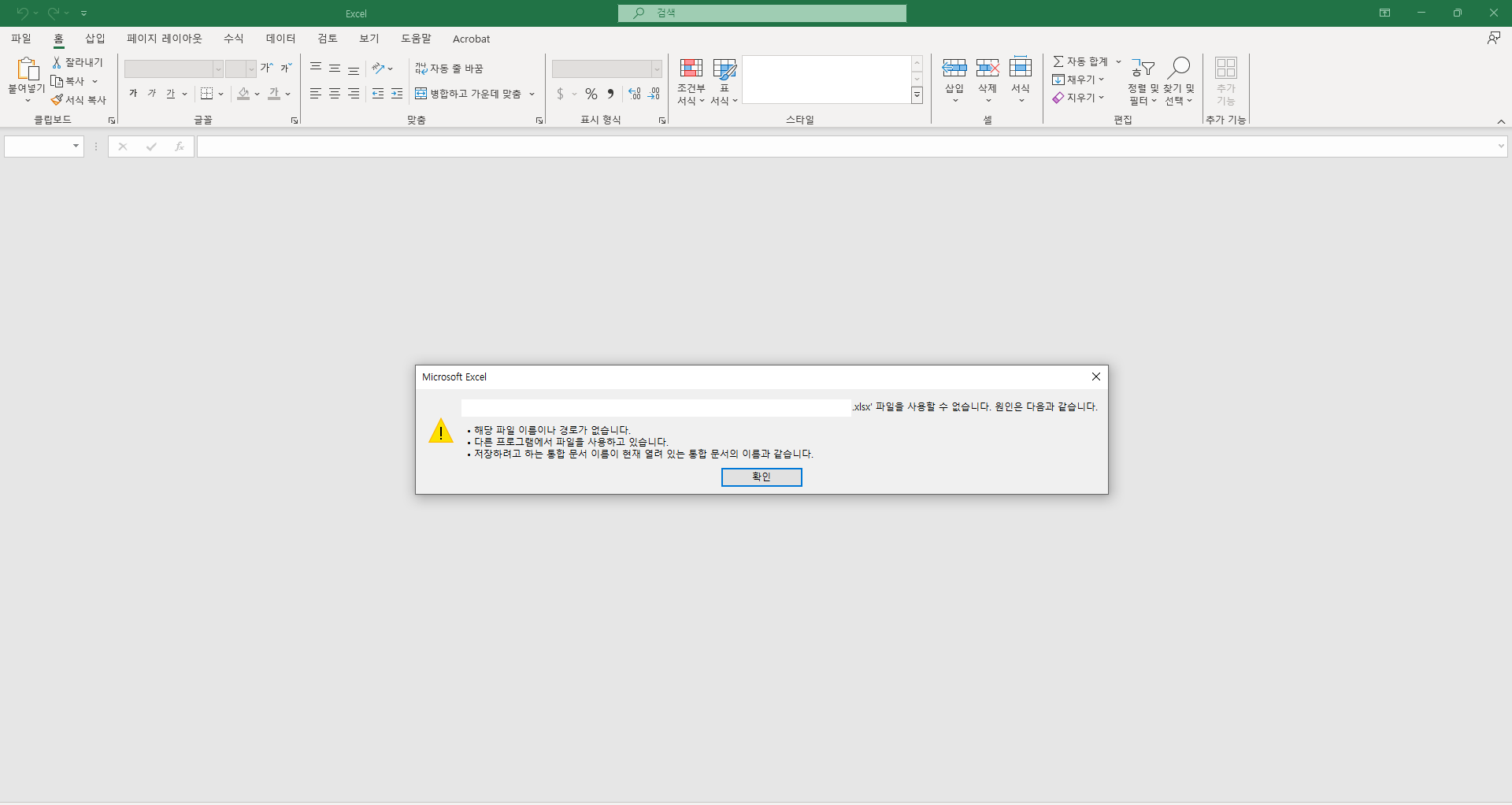
Task: Click the 복사 copy button
Action: (x=68, y=81)
